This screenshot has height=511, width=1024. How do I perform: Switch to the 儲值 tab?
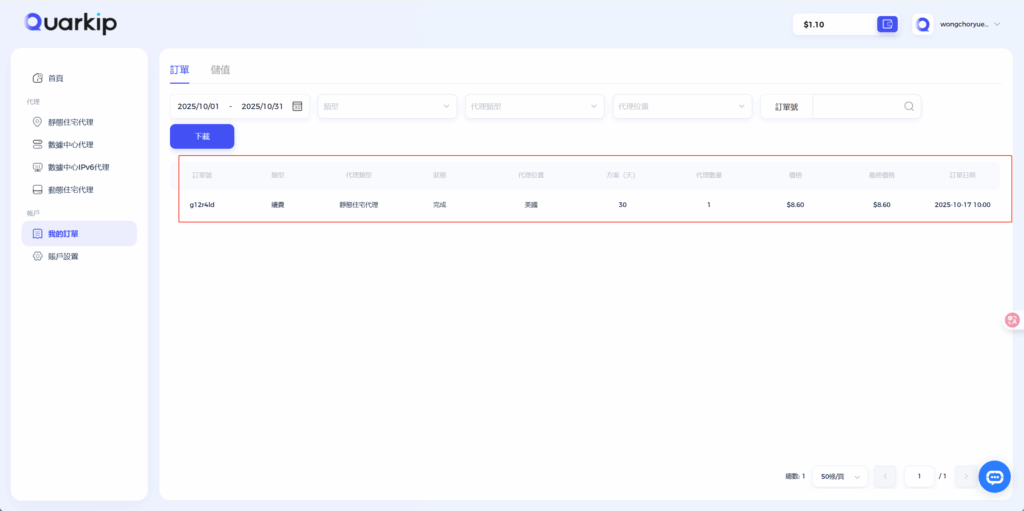[x=220, y=70]
